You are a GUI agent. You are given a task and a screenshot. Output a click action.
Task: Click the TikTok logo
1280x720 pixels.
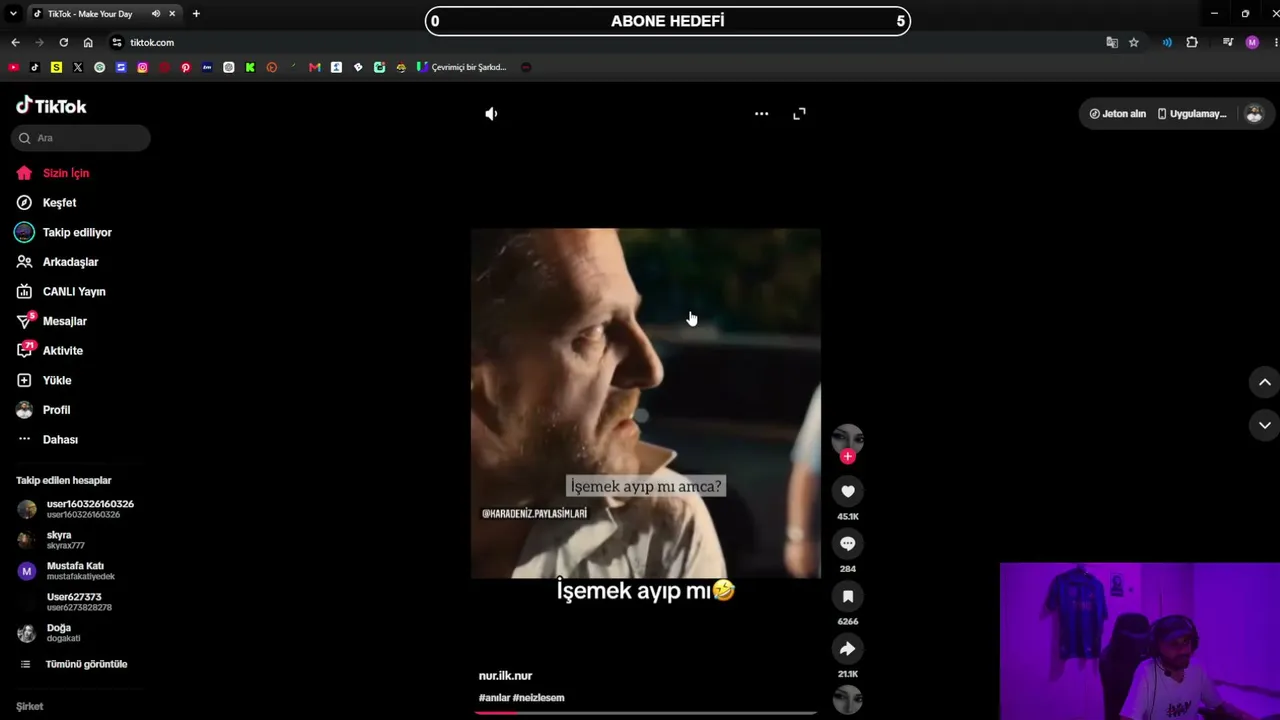(x=51, y=106)
